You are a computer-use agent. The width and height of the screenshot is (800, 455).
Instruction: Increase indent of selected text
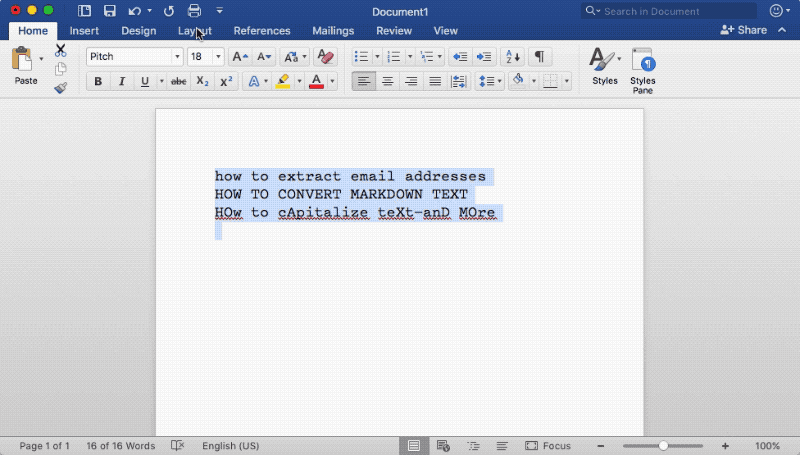484,57
